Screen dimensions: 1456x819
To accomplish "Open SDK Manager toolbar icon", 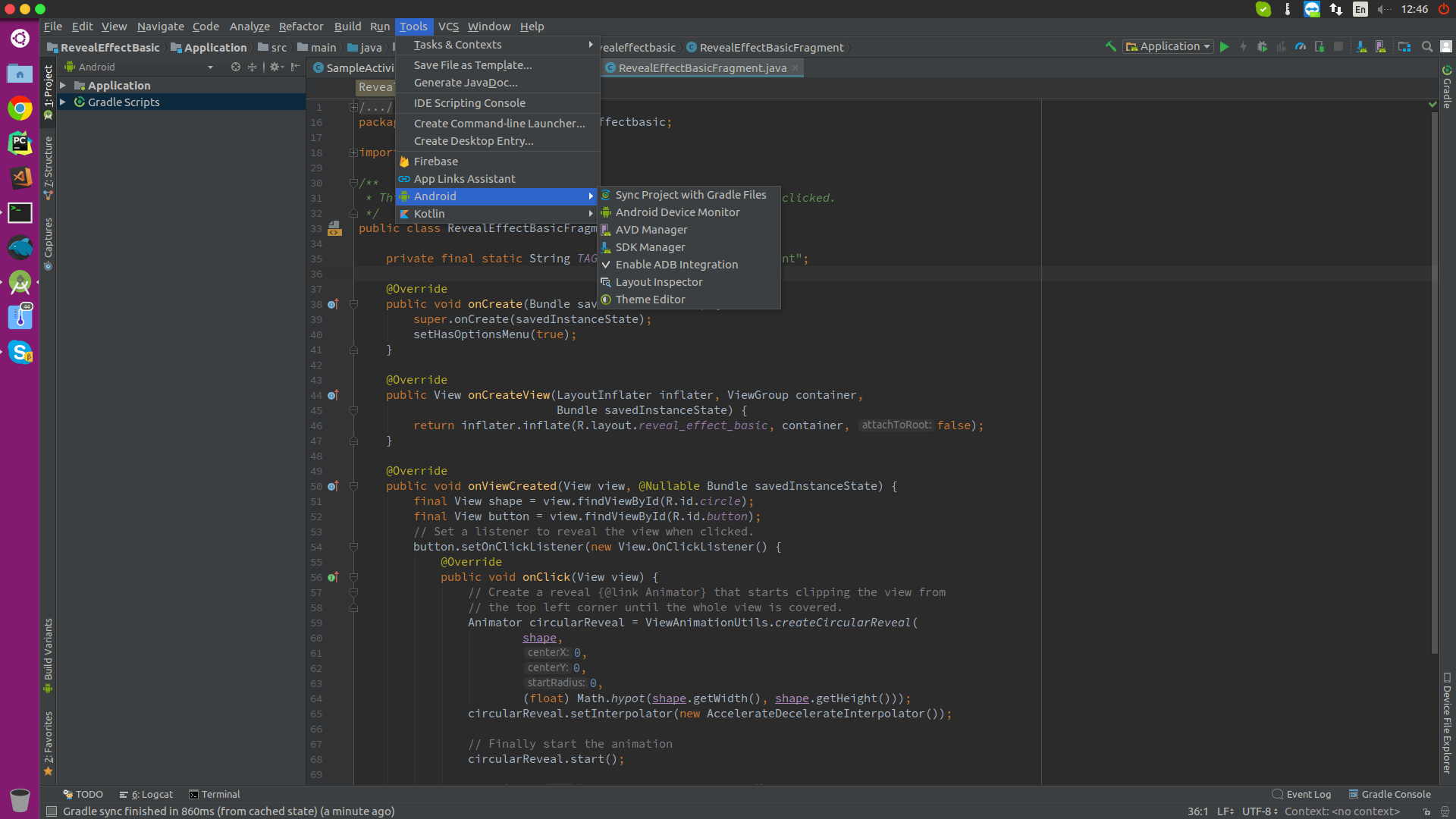I will (1361, 47).
